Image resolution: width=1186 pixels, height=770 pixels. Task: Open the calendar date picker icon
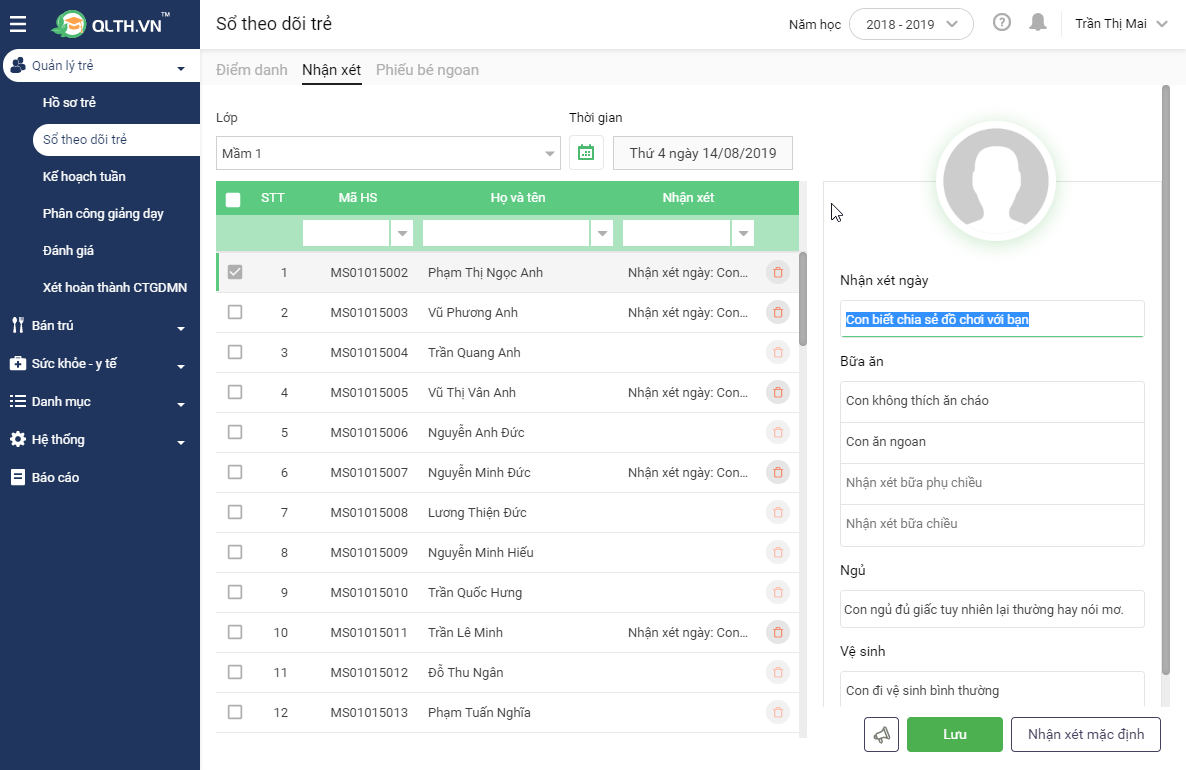pos(586,153)
